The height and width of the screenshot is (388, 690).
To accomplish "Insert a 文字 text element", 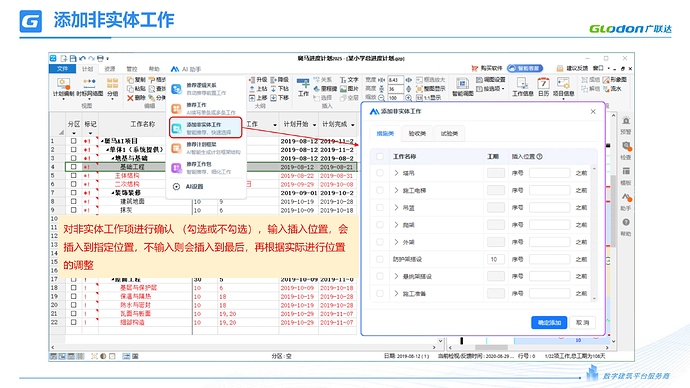I will [x=349, y=80].
